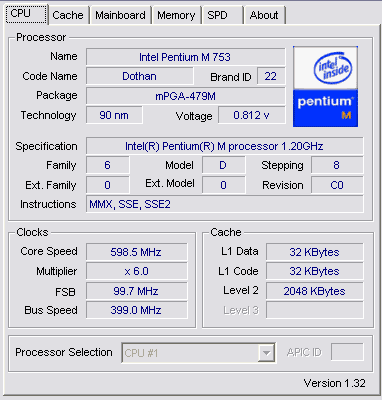Click the mPGA-479M package value

[185, 96]
